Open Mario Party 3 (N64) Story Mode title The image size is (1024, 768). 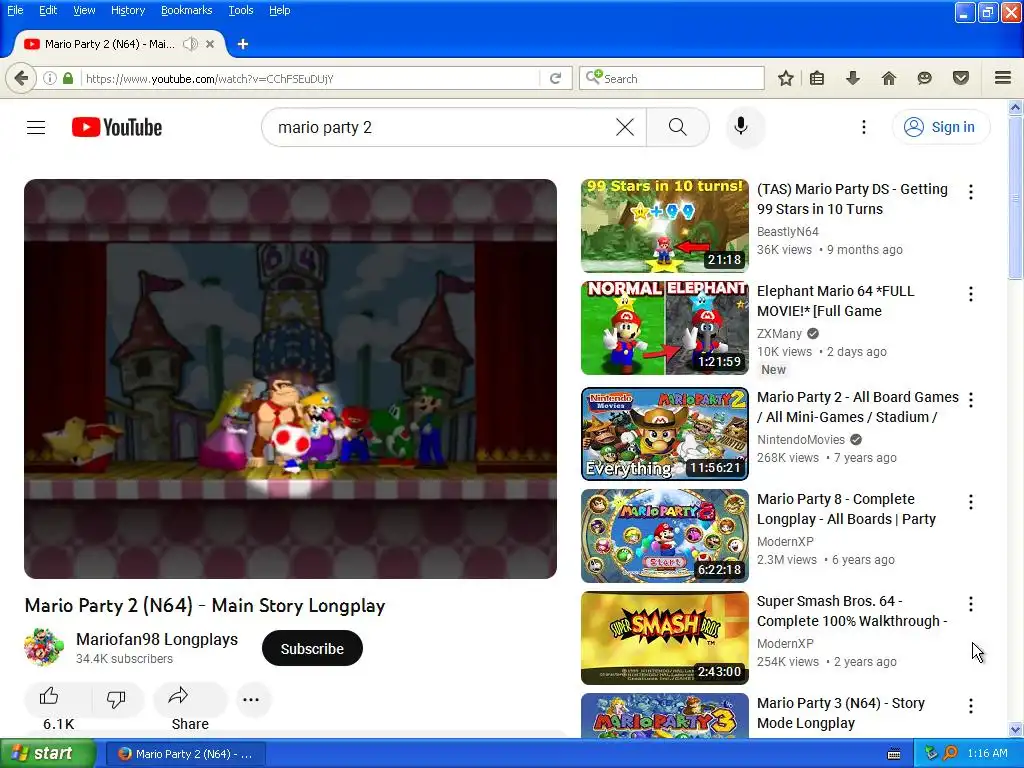840,713
